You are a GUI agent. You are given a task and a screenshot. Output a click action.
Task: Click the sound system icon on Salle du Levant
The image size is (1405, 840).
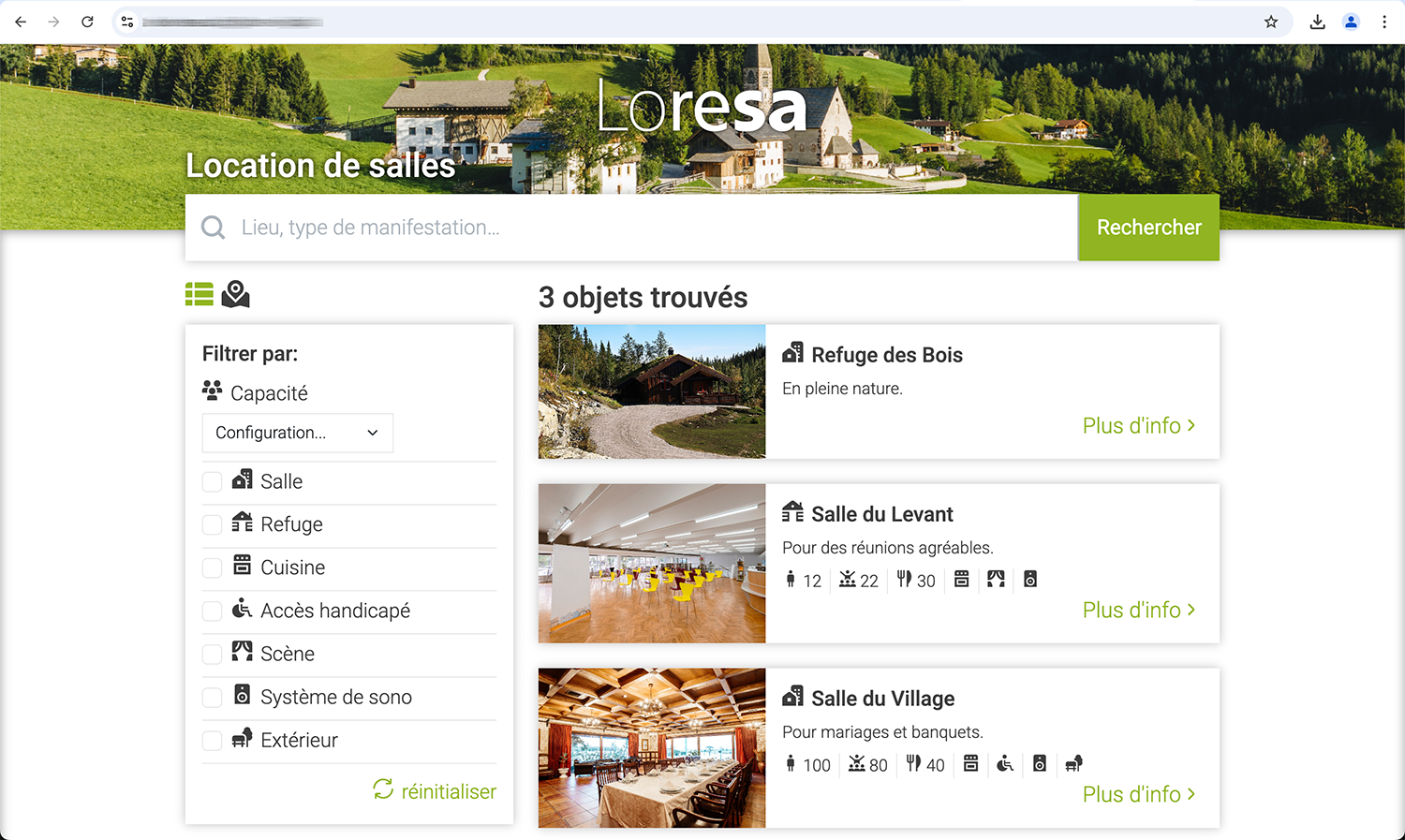pyautogui.click(x=1030, y=580)
